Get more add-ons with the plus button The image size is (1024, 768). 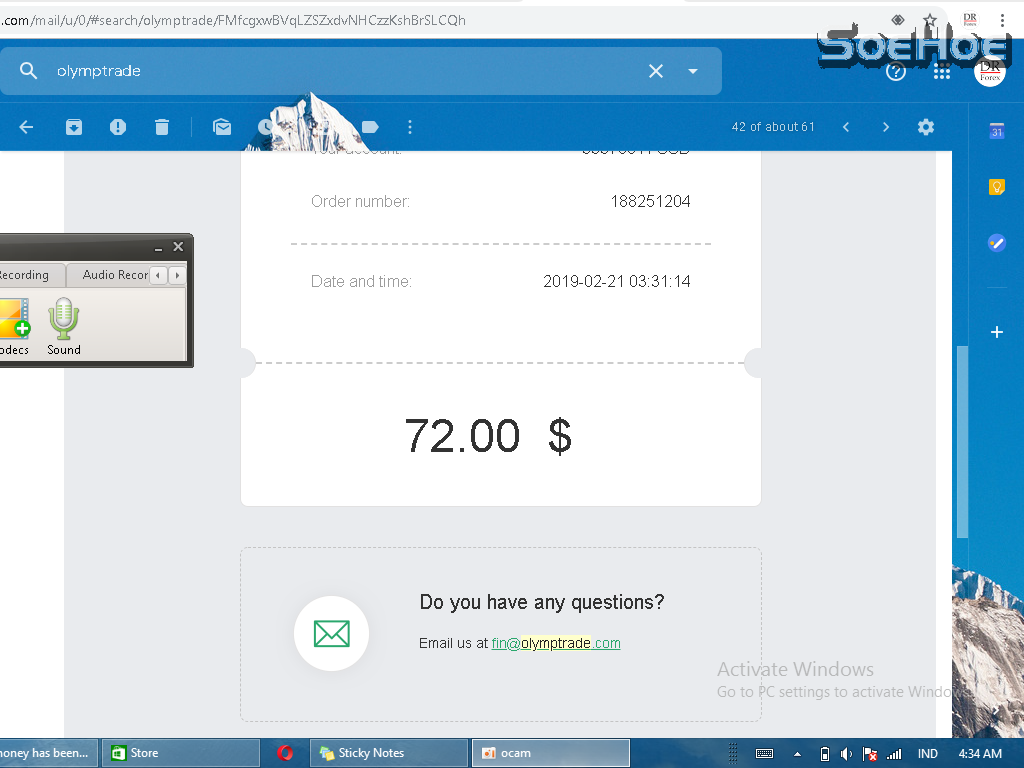(996, 332)
